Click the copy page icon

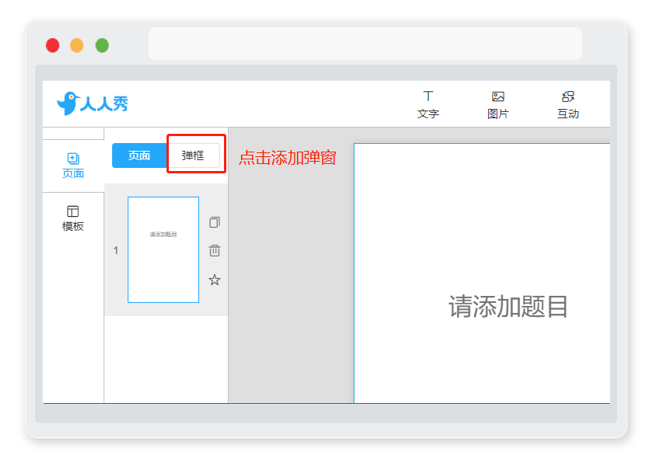coord(214,222)
